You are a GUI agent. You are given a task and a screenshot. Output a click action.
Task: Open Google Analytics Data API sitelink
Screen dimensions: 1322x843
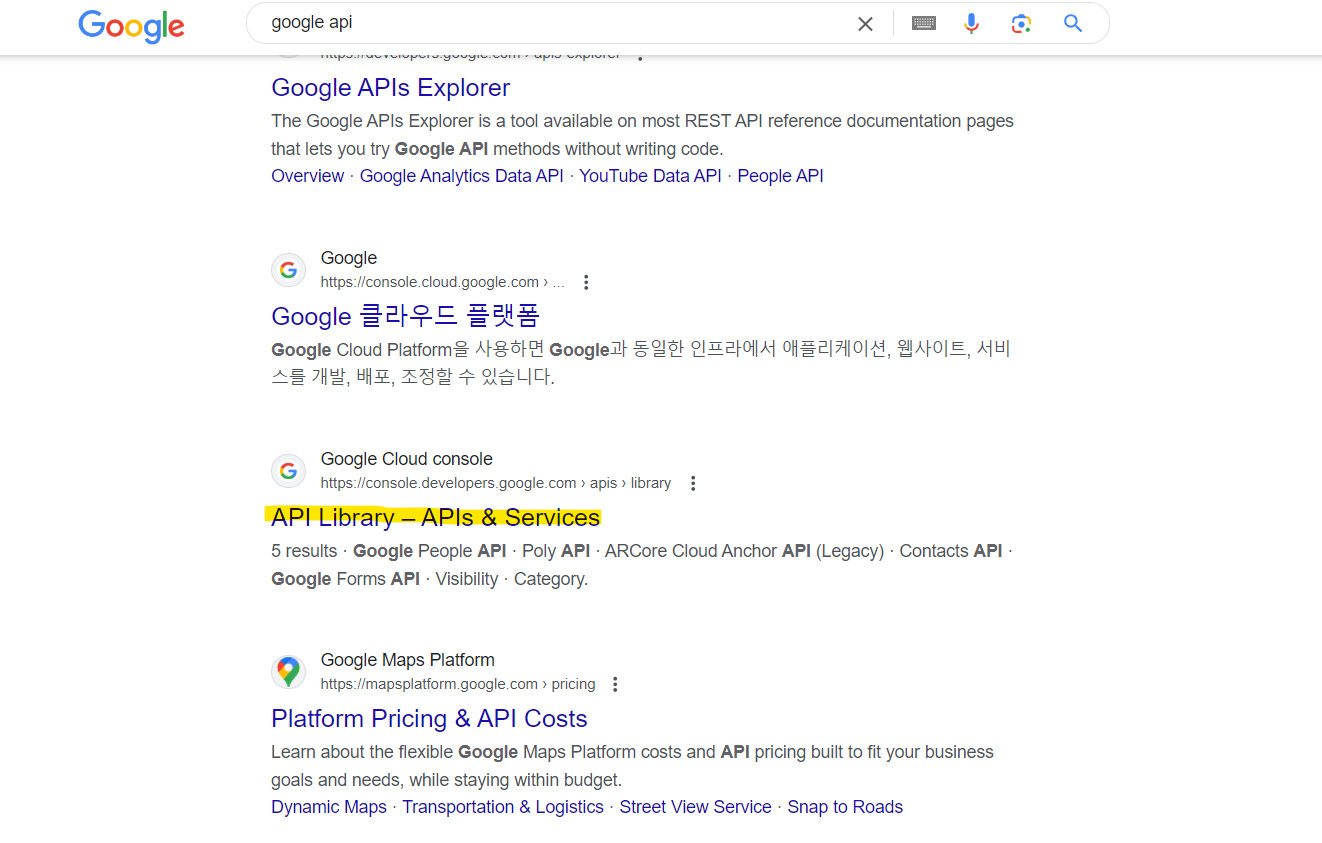462,176
